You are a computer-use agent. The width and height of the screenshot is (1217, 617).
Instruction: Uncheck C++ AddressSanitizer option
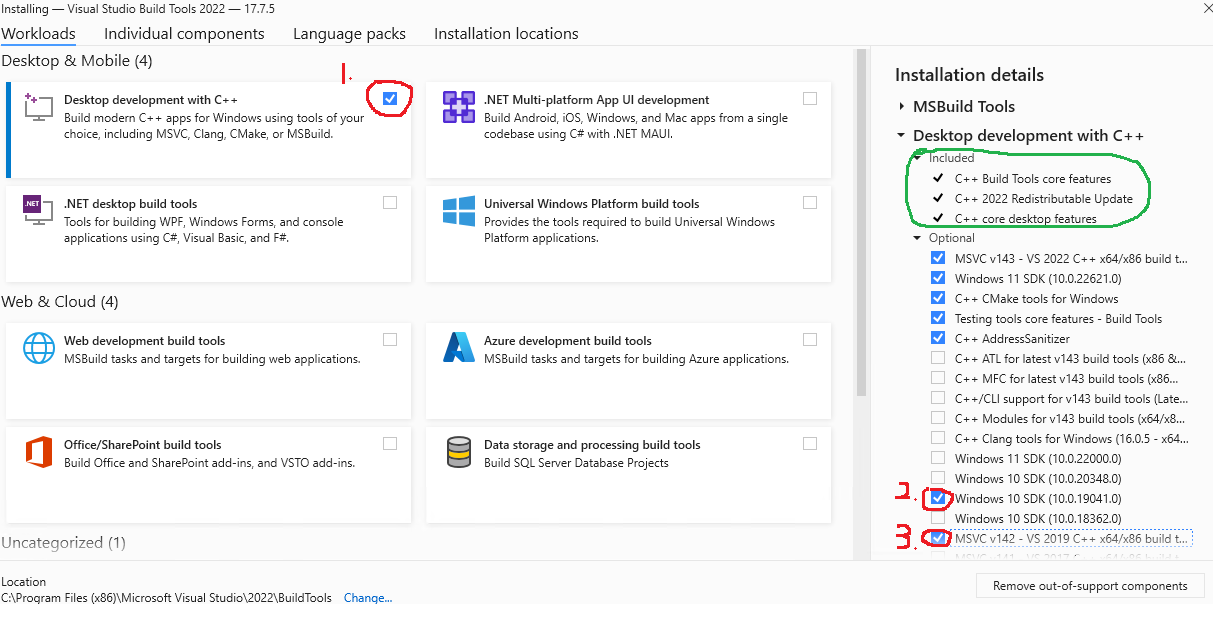(x=938, y=338)
